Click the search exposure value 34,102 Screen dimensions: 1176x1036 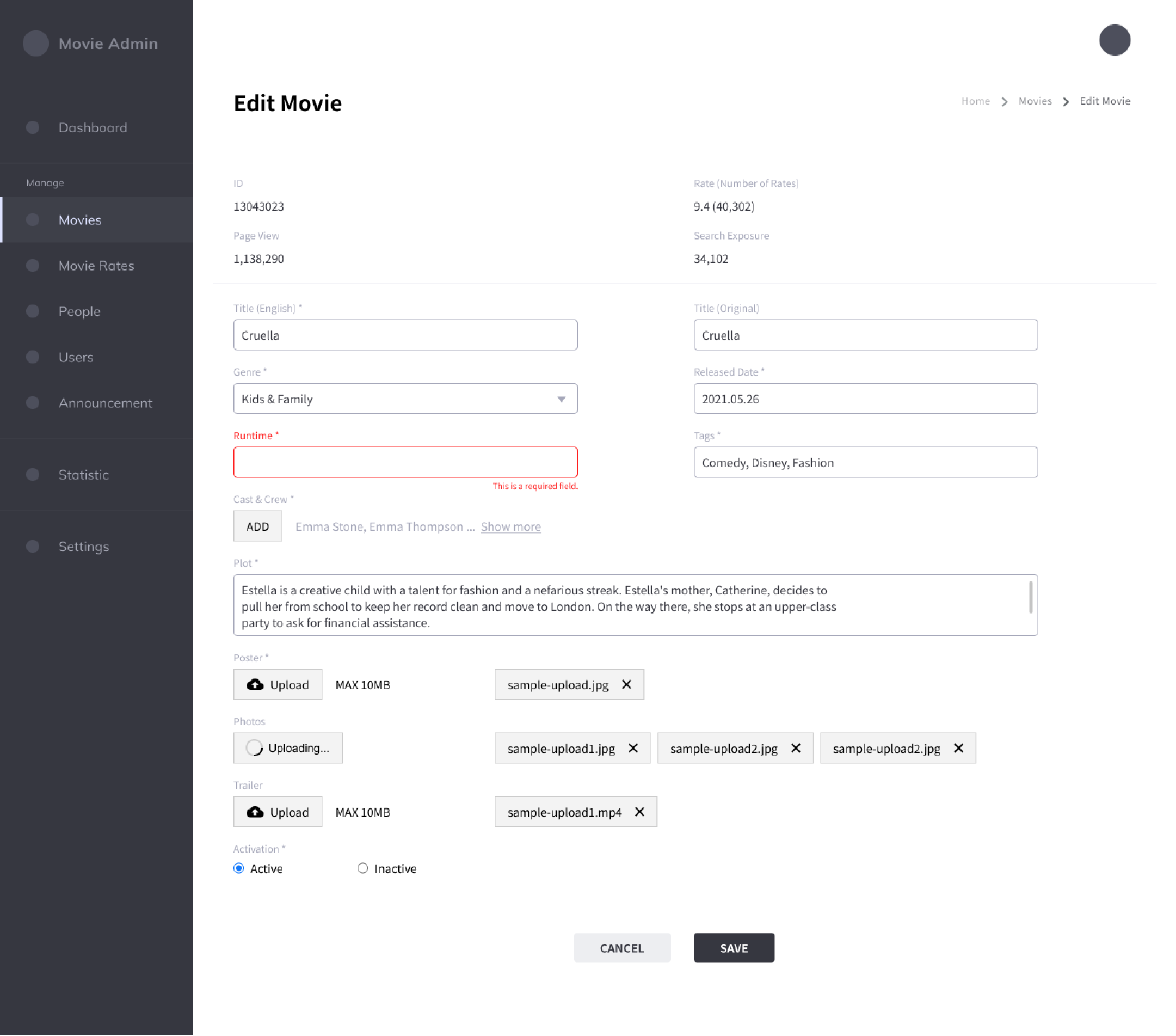[711, 259]
